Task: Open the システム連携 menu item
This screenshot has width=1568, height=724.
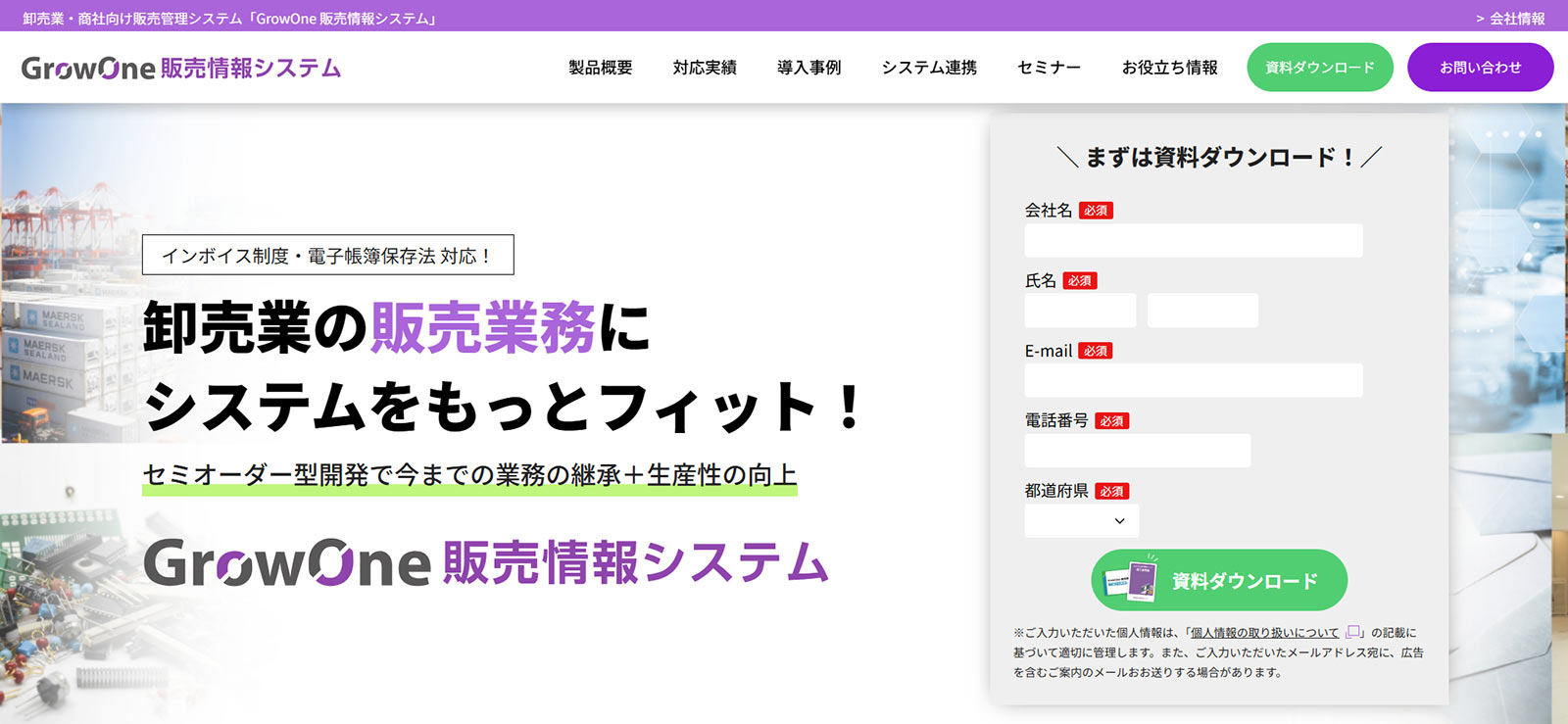Action: 929,68
